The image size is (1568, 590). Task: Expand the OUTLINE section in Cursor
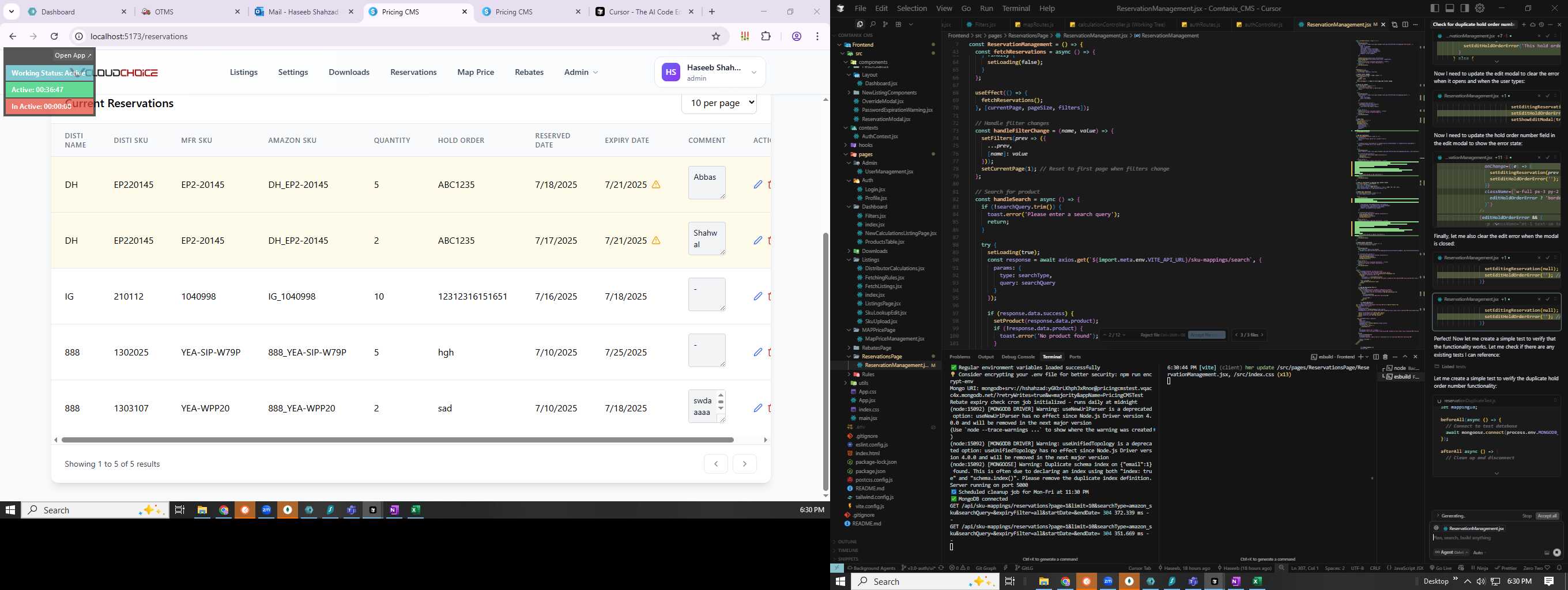point(847,542)
